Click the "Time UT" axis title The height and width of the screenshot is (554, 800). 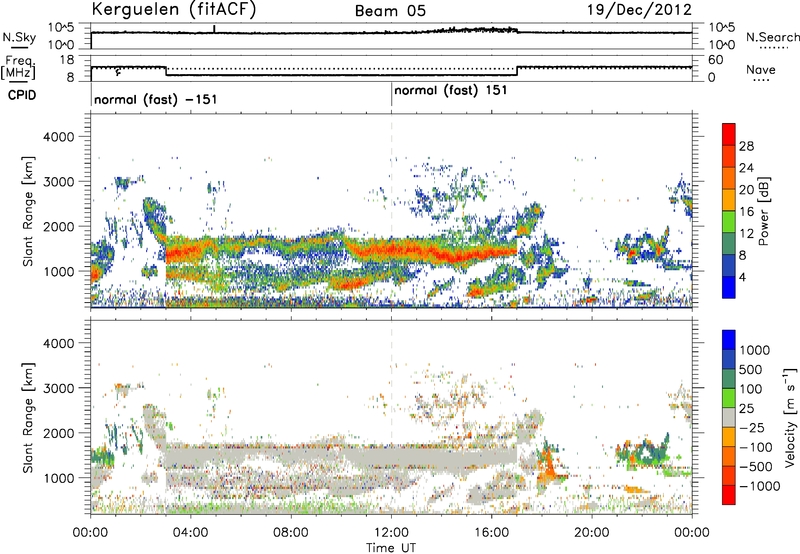pos(391,548)
